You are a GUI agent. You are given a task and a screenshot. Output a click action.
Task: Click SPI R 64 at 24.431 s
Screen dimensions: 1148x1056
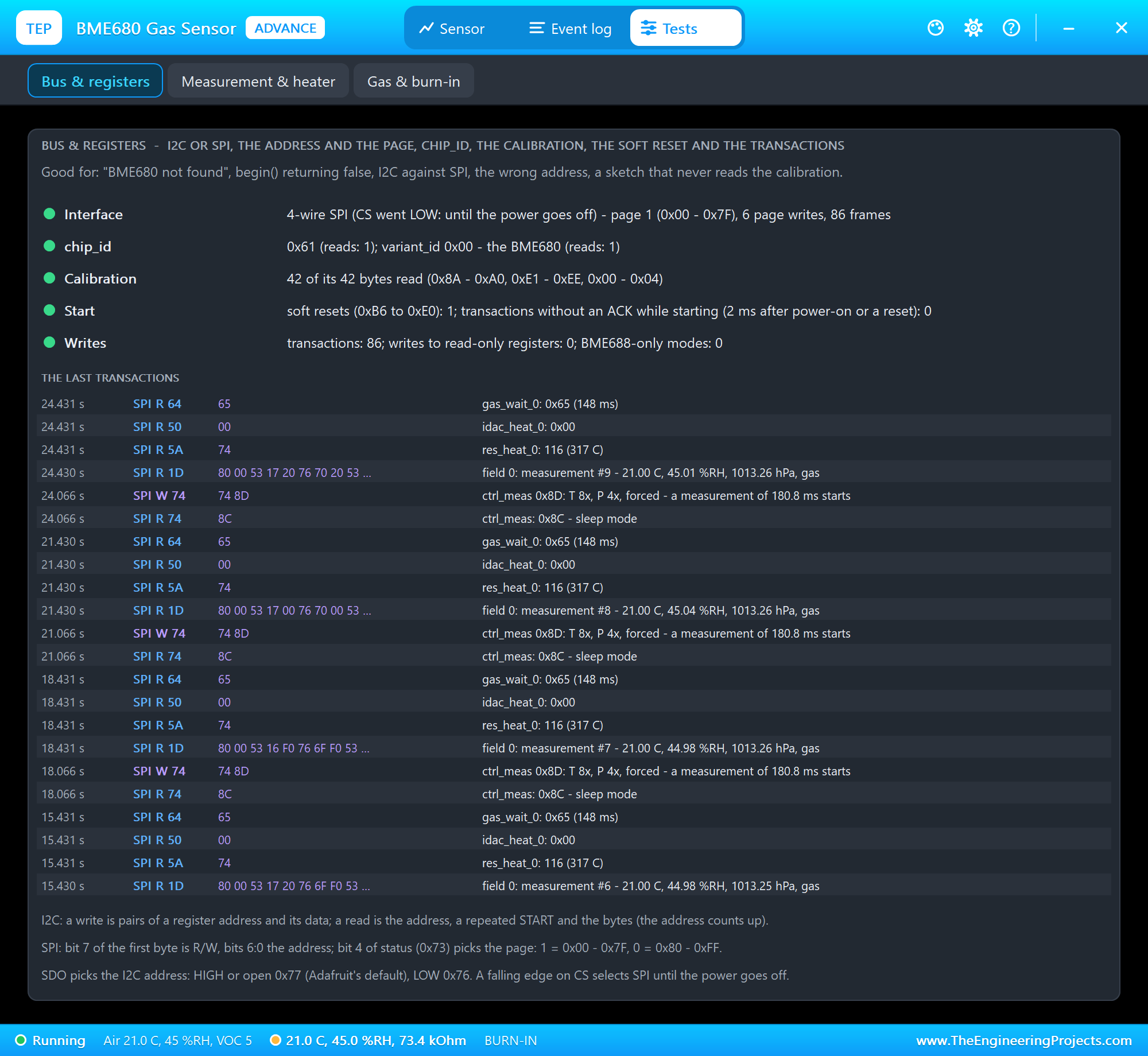[157, 403]
